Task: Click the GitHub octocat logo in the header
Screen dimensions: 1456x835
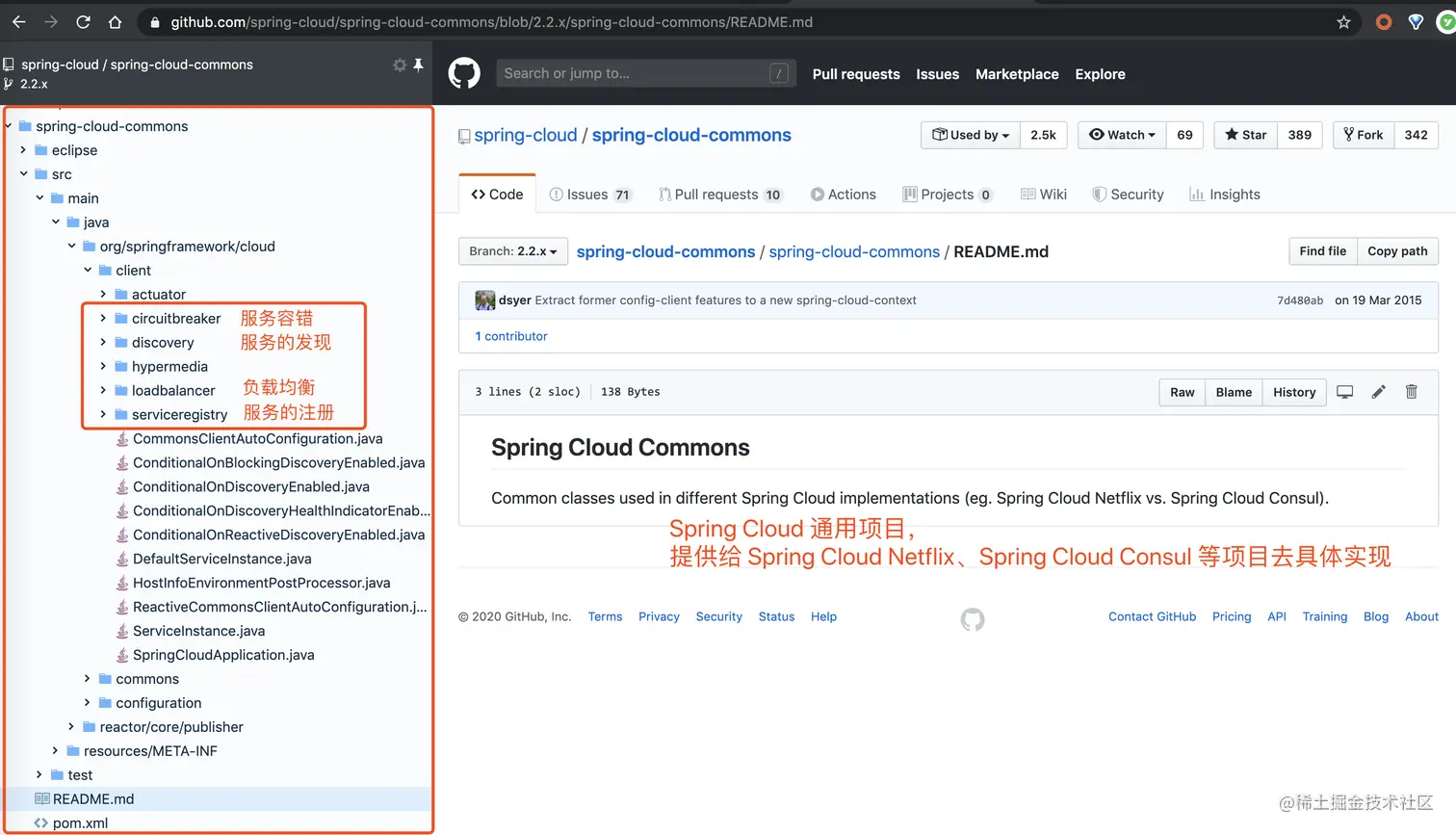Action: pos(464,73)
